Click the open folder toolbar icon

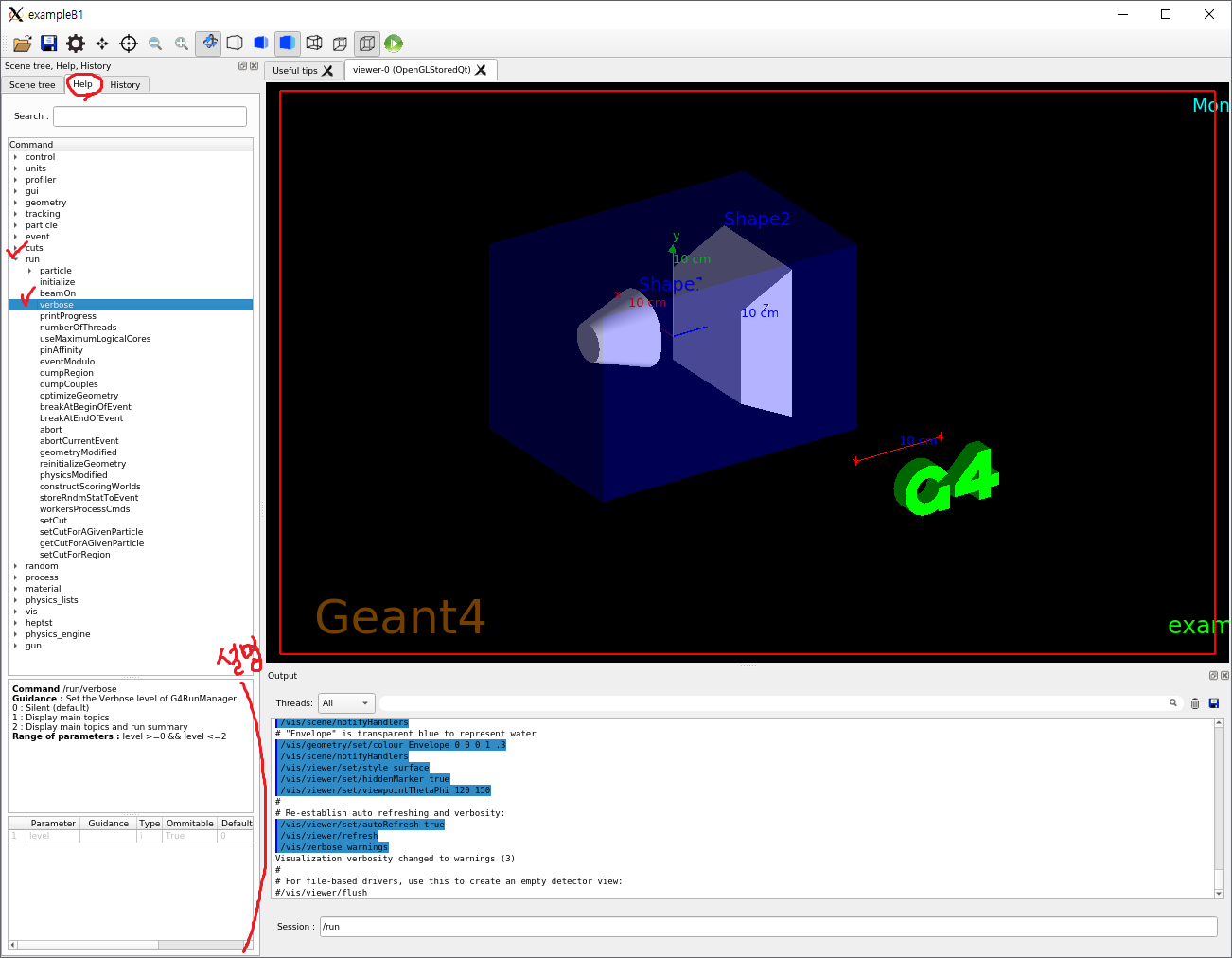click(x=23, y=44)
